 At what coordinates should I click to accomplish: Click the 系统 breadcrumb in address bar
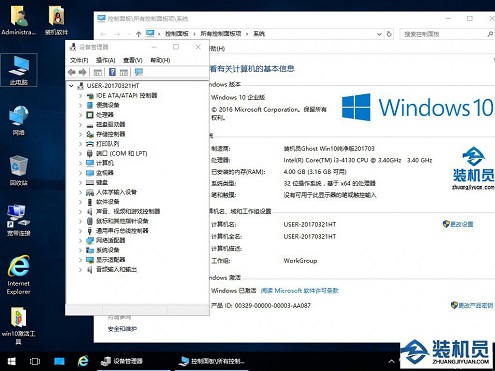pyautogui.click(x=259, y=34)
